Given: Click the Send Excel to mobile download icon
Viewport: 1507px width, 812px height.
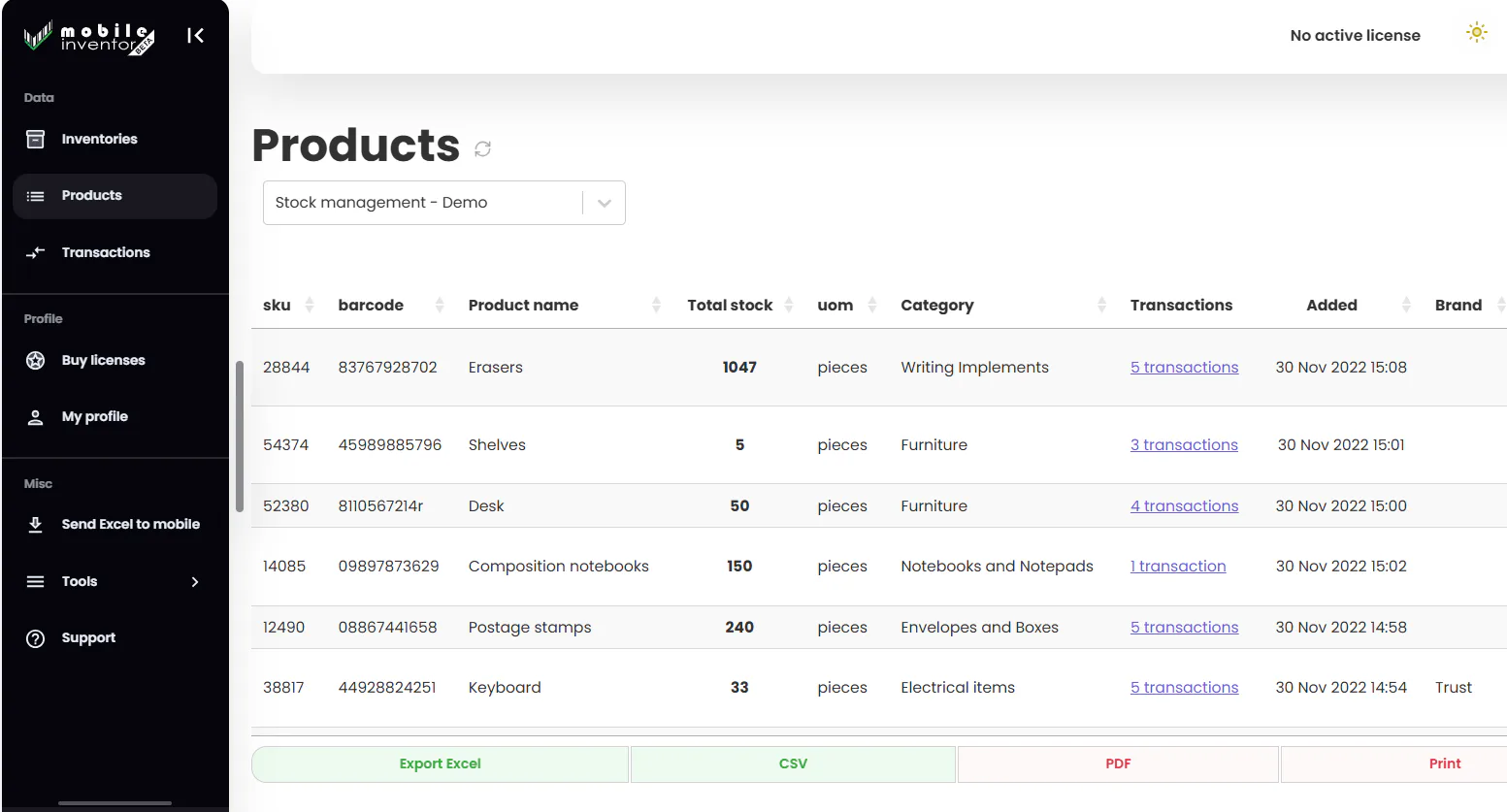Looking at the screenshot, I should 35,525.
